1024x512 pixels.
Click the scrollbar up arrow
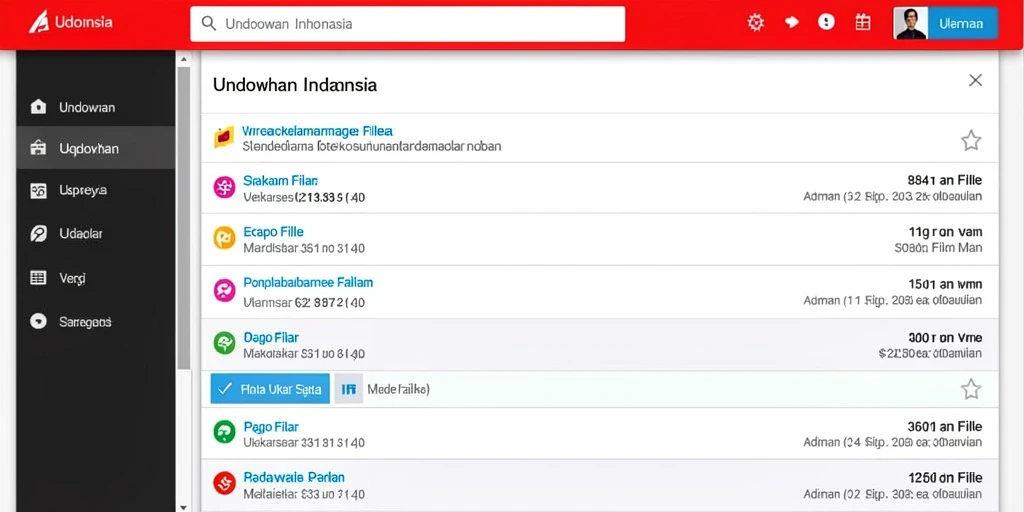point(184,59)
